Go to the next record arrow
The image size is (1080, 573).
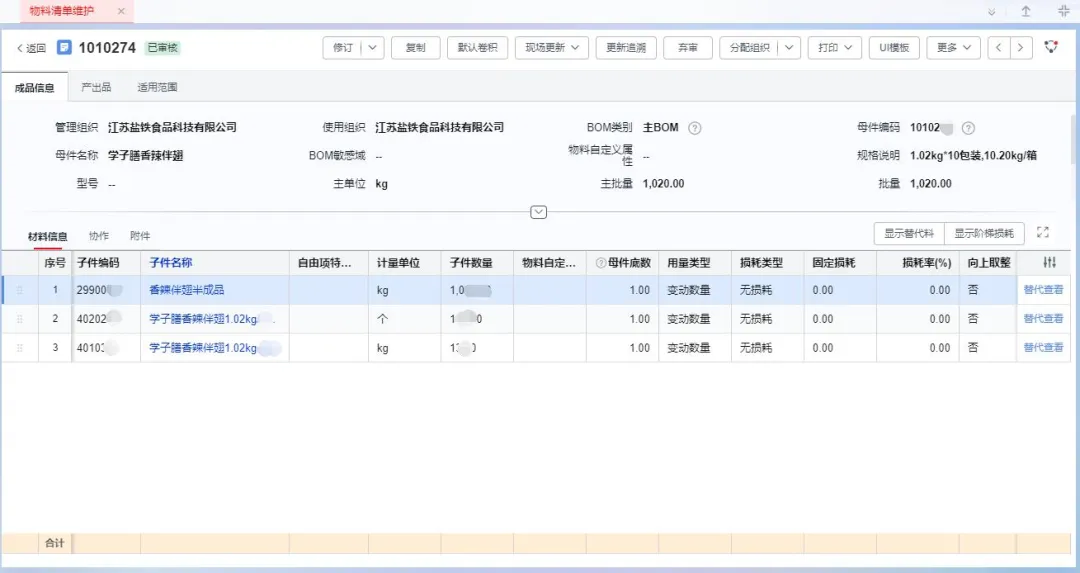pos(1021,48)
